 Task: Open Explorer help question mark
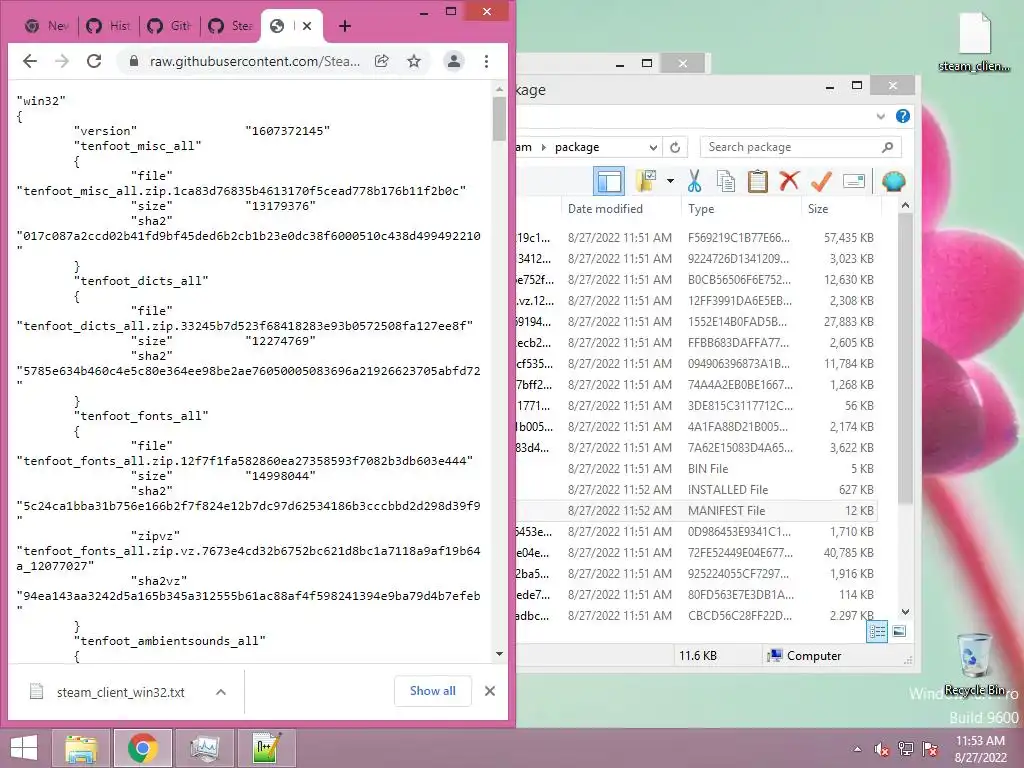coord(903,116)
